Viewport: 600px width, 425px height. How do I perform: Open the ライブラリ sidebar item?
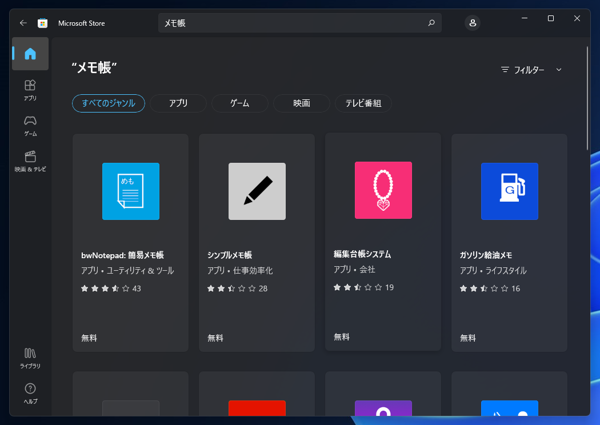click(x=30, y=358)
